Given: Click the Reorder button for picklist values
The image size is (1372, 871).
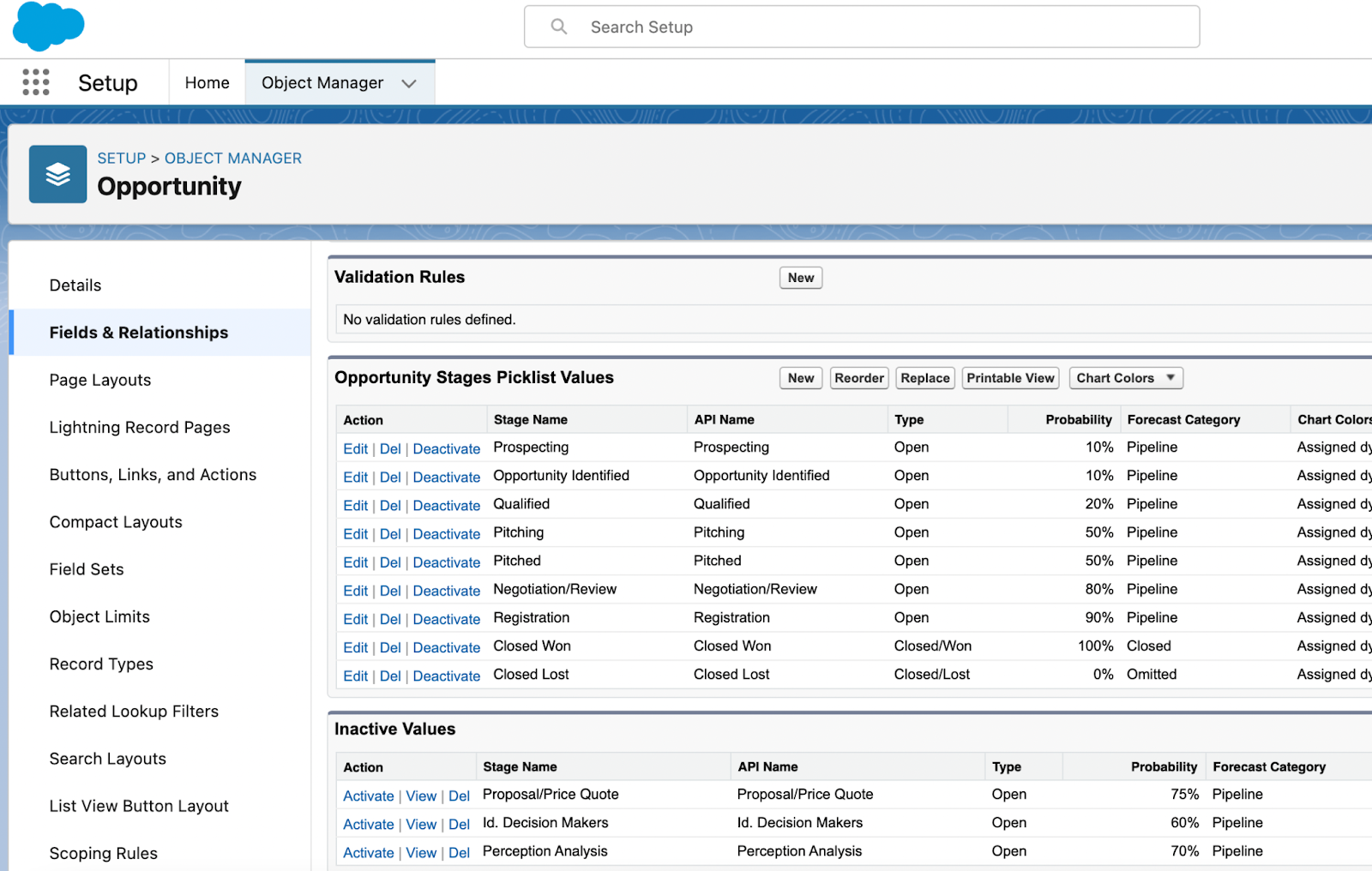Looking at the screenshot, I should tap(858, 377).
